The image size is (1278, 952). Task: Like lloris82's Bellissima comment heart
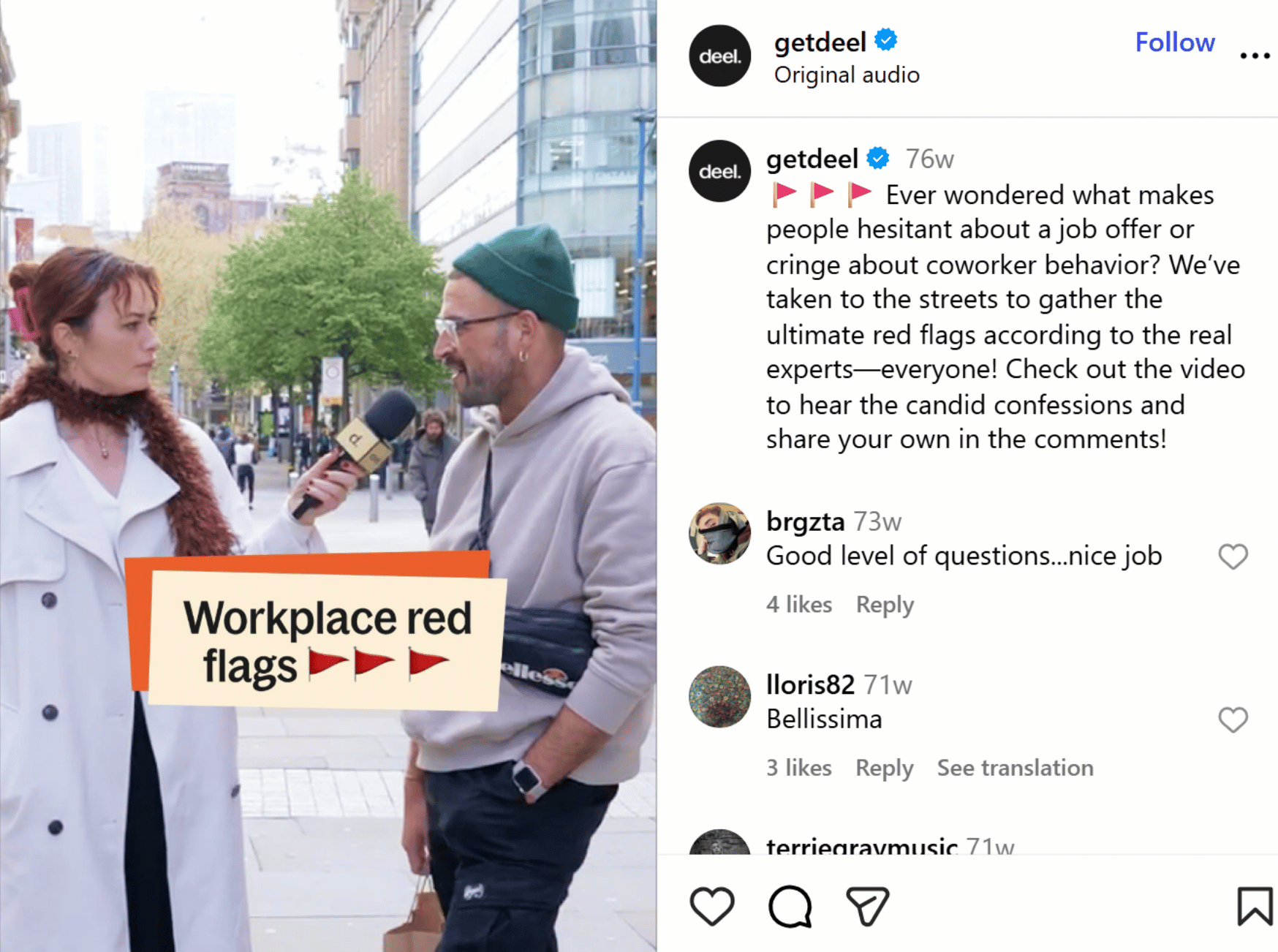1233,719
